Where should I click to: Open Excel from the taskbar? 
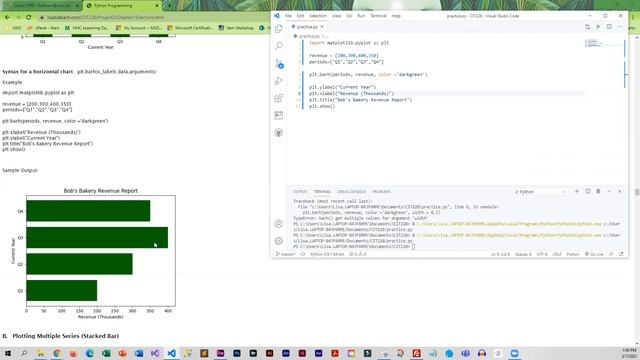click(x=106, y=353)
